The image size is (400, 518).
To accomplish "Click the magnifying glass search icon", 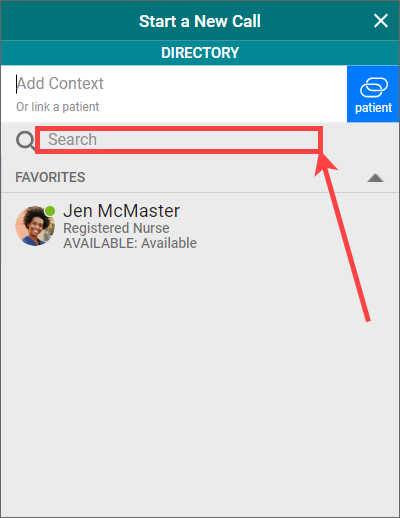I will point(25,140).
